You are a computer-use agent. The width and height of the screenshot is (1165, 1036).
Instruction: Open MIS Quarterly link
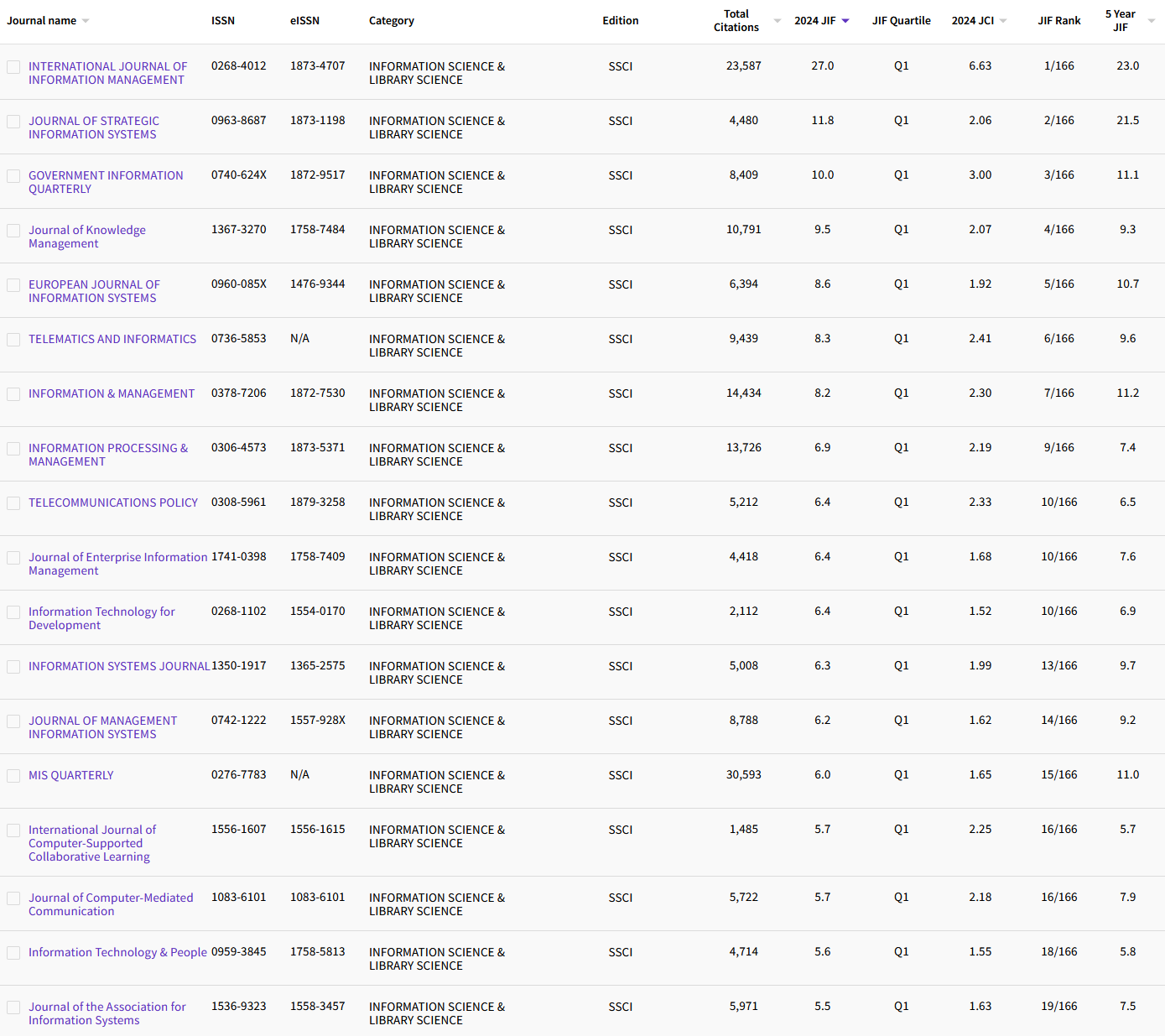tap(71, 775)
